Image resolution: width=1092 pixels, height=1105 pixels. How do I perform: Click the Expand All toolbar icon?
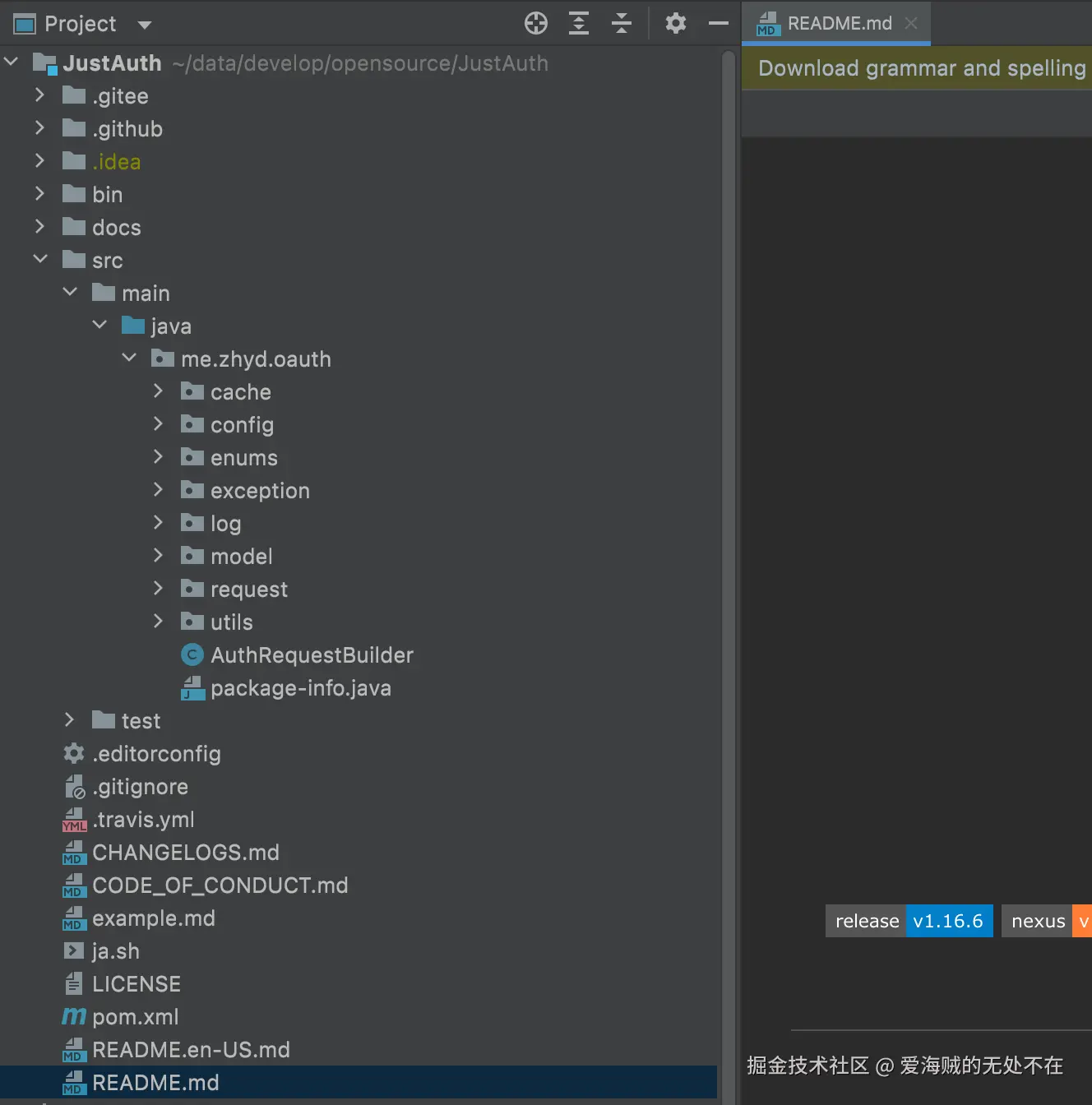(579, 23)
